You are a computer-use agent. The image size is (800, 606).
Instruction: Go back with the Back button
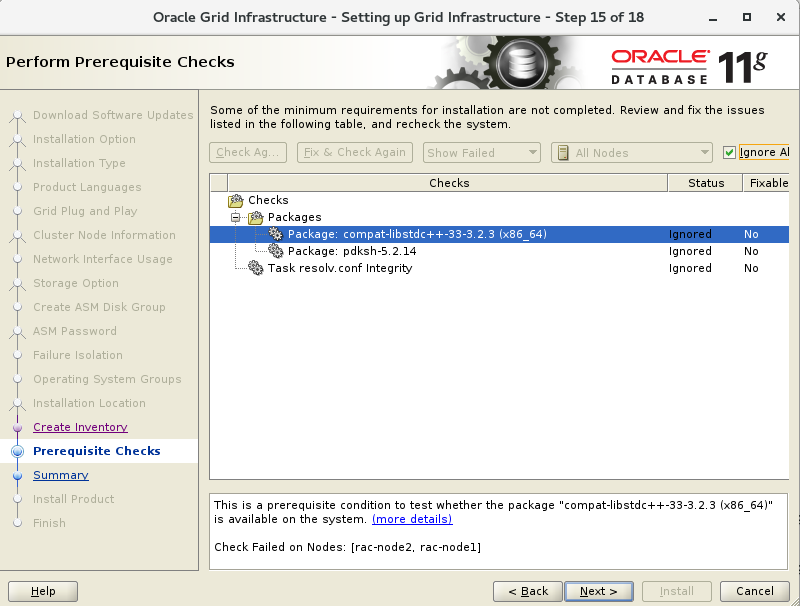528,591
